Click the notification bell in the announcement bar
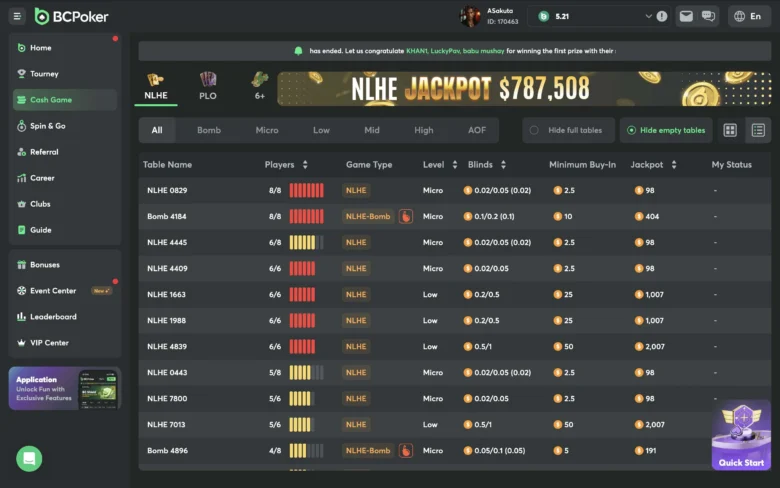Viewport: 780px width, 488px height. [x=298, y=51]
